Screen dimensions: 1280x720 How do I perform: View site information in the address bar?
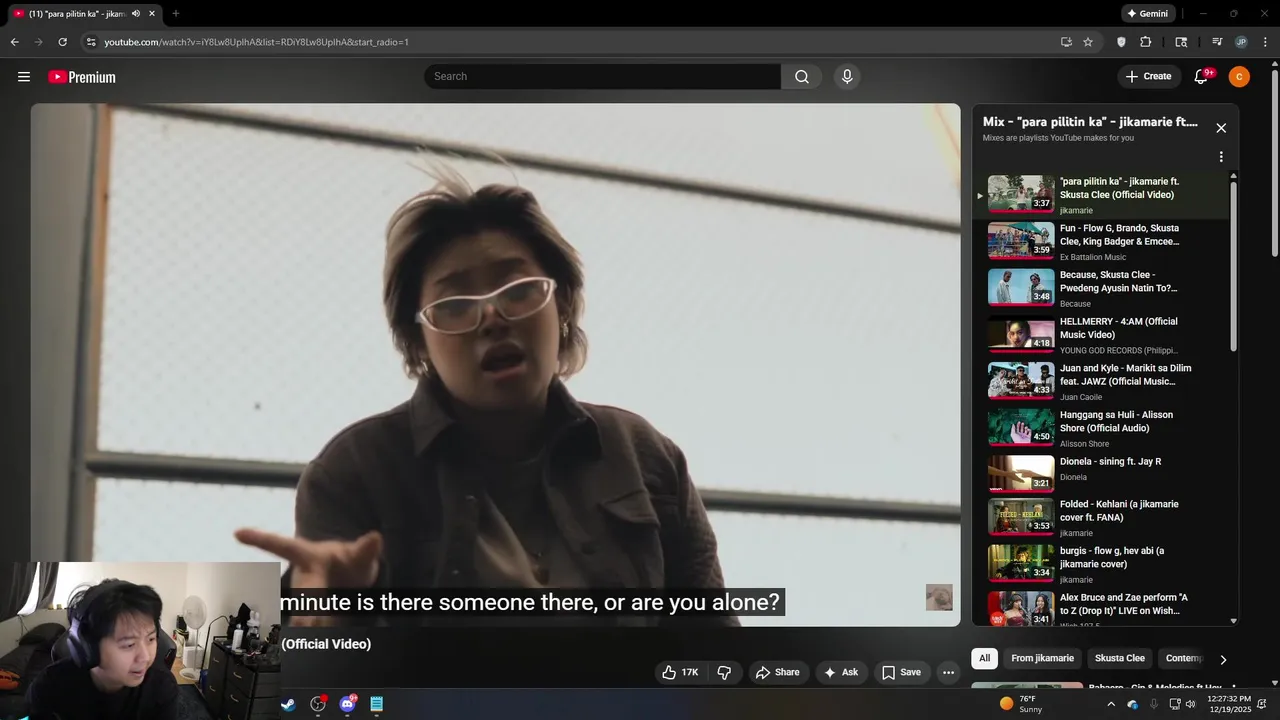[x=91, y=42]
